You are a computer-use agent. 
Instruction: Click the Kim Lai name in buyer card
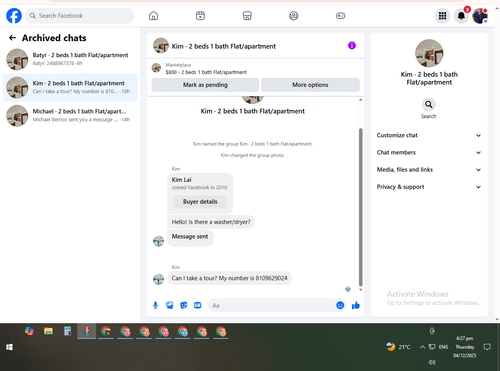[182, 180]
